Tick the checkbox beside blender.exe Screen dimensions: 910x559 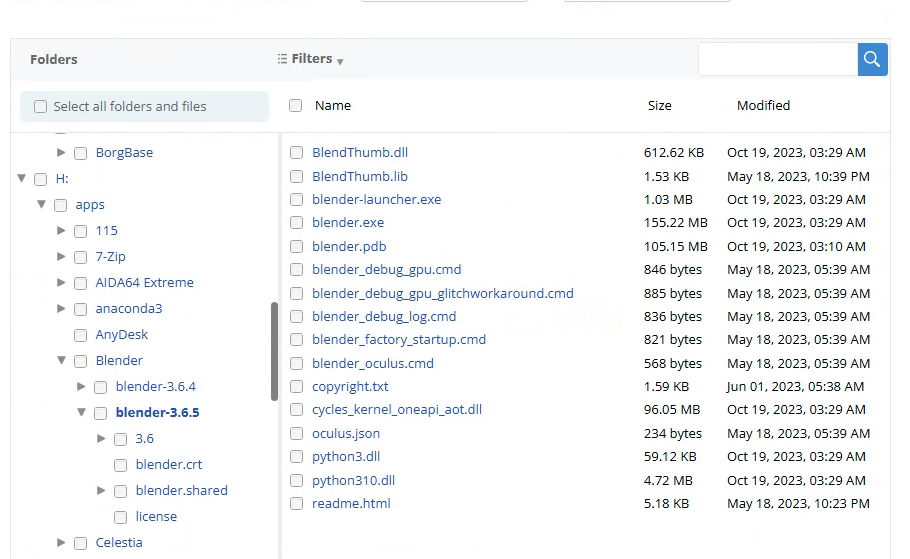[x=296, y=223]
